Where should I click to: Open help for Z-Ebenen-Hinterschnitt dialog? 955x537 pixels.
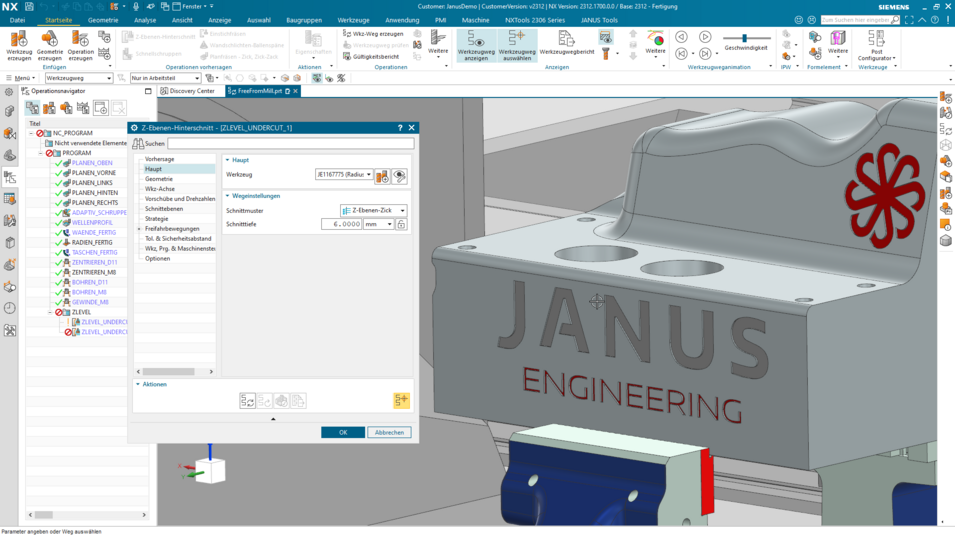click(400, 128)
